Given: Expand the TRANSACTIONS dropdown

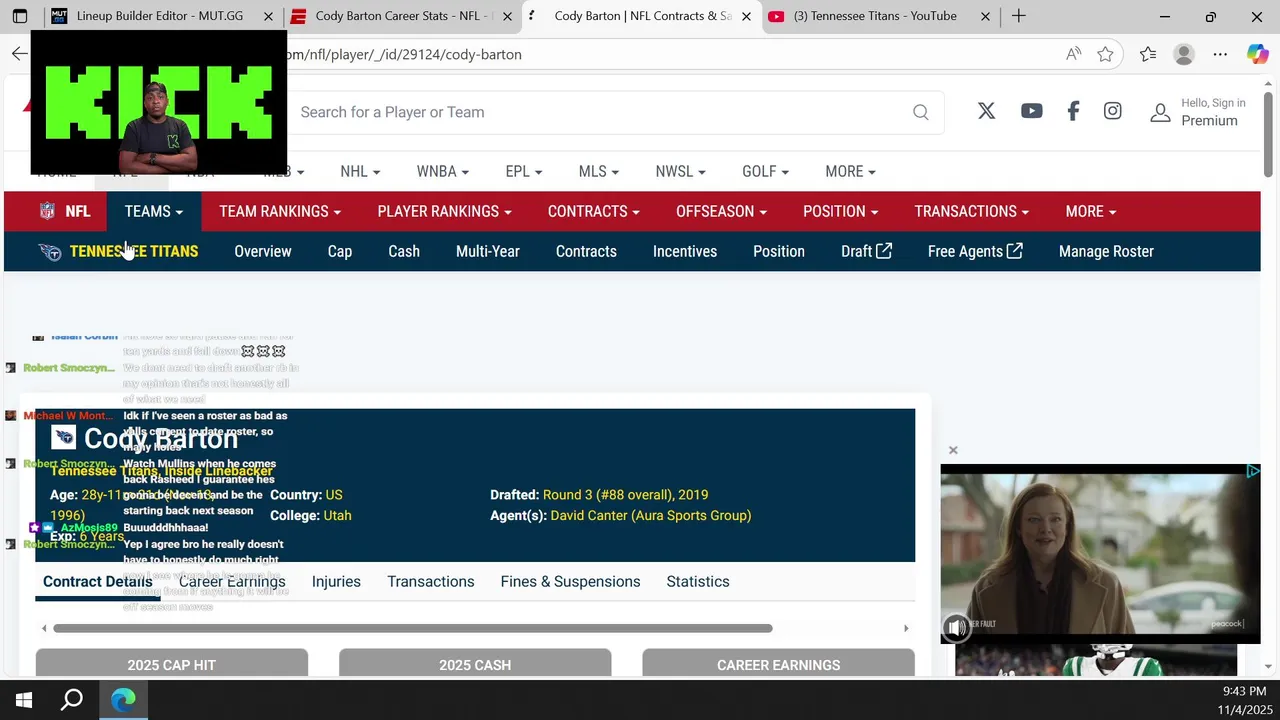Looking at the screenshot, I should (972, 211).
